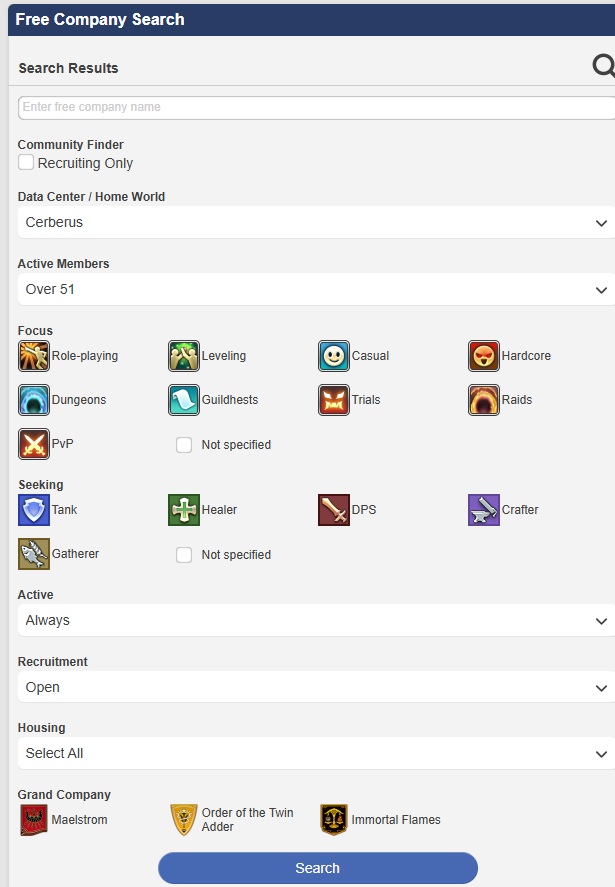Choose the Dungeons focus icon
The width and height of the screenshot is (615, 887).
34,400
